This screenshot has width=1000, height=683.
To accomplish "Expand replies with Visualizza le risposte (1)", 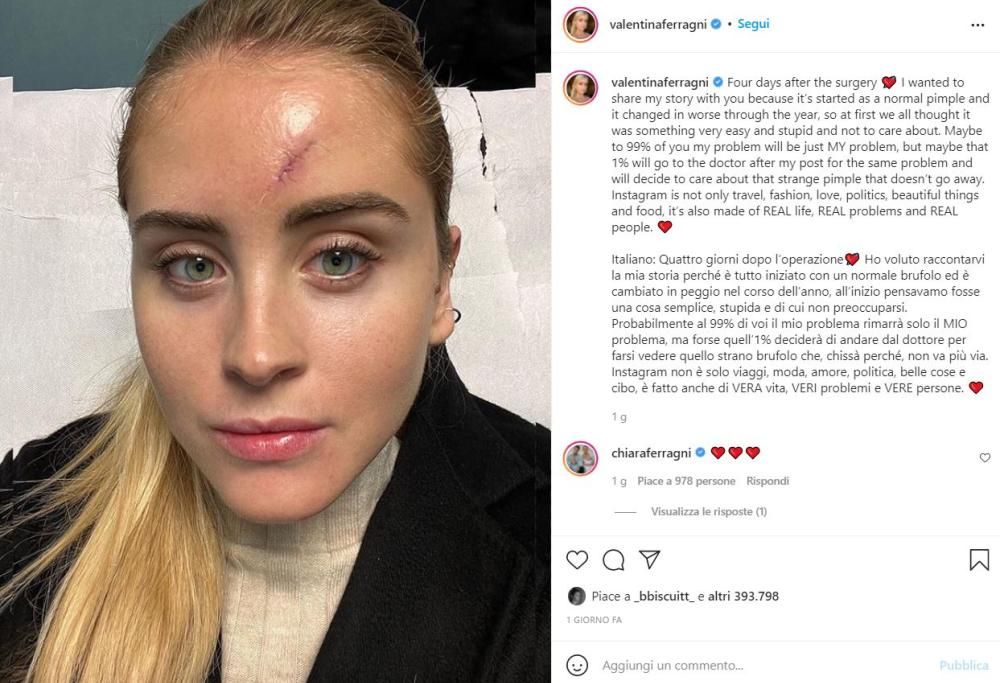I will [x=709, y=511].
